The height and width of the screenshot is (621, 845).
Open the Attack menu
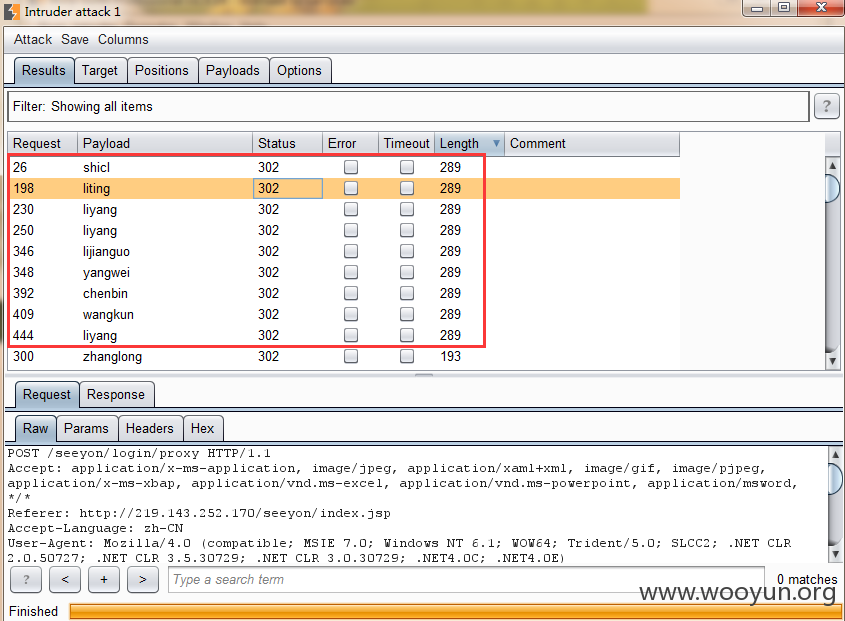33,39
